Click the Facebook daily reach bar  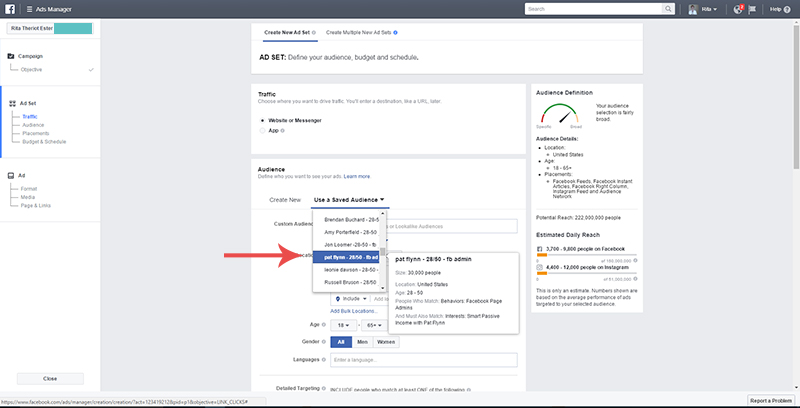click(x=586, y=255)
